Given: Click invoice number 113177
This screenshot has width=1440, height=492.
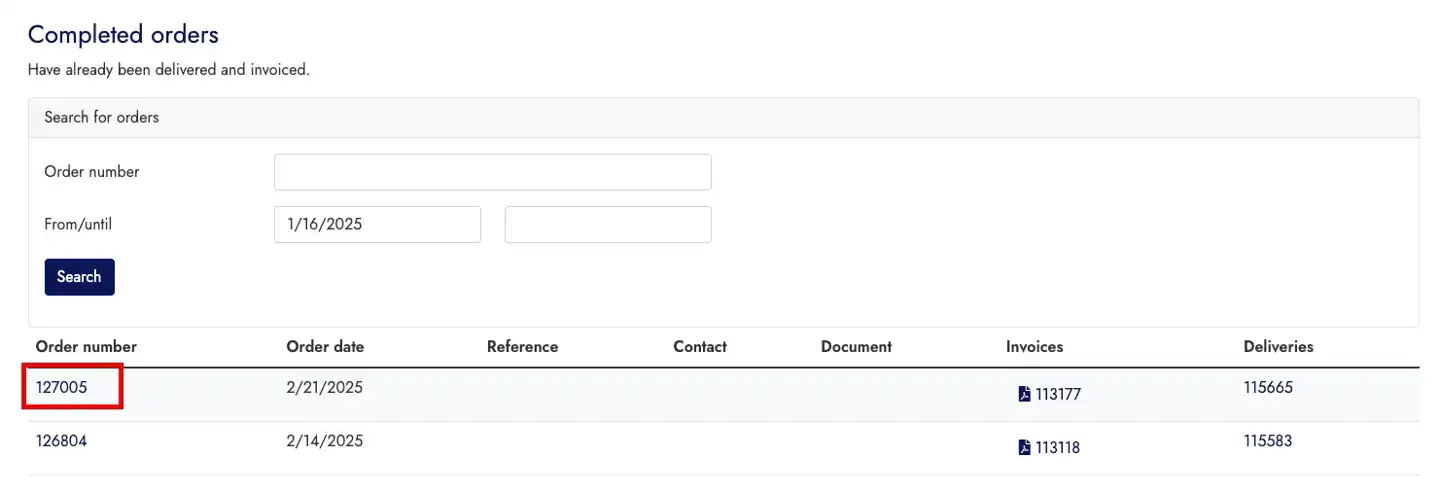Looking at the screenshot, I should pos(1058,394).
